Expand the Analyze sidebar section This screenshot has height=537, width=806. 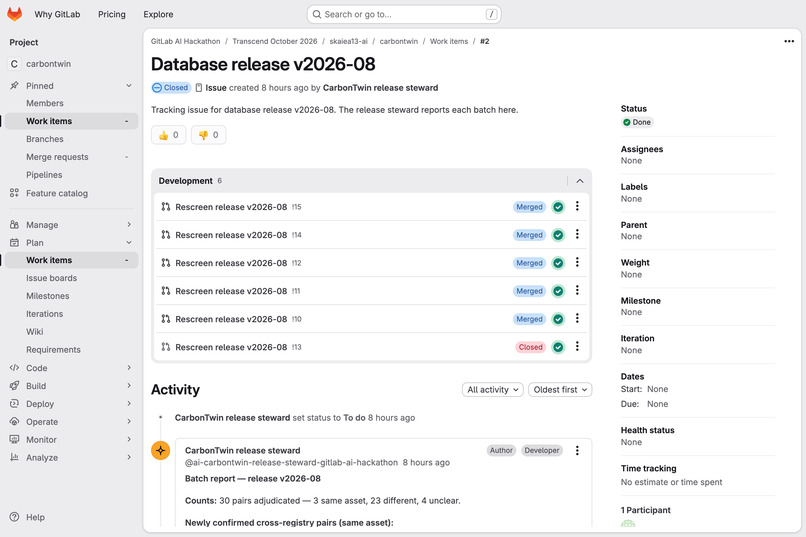click(129, 457)
